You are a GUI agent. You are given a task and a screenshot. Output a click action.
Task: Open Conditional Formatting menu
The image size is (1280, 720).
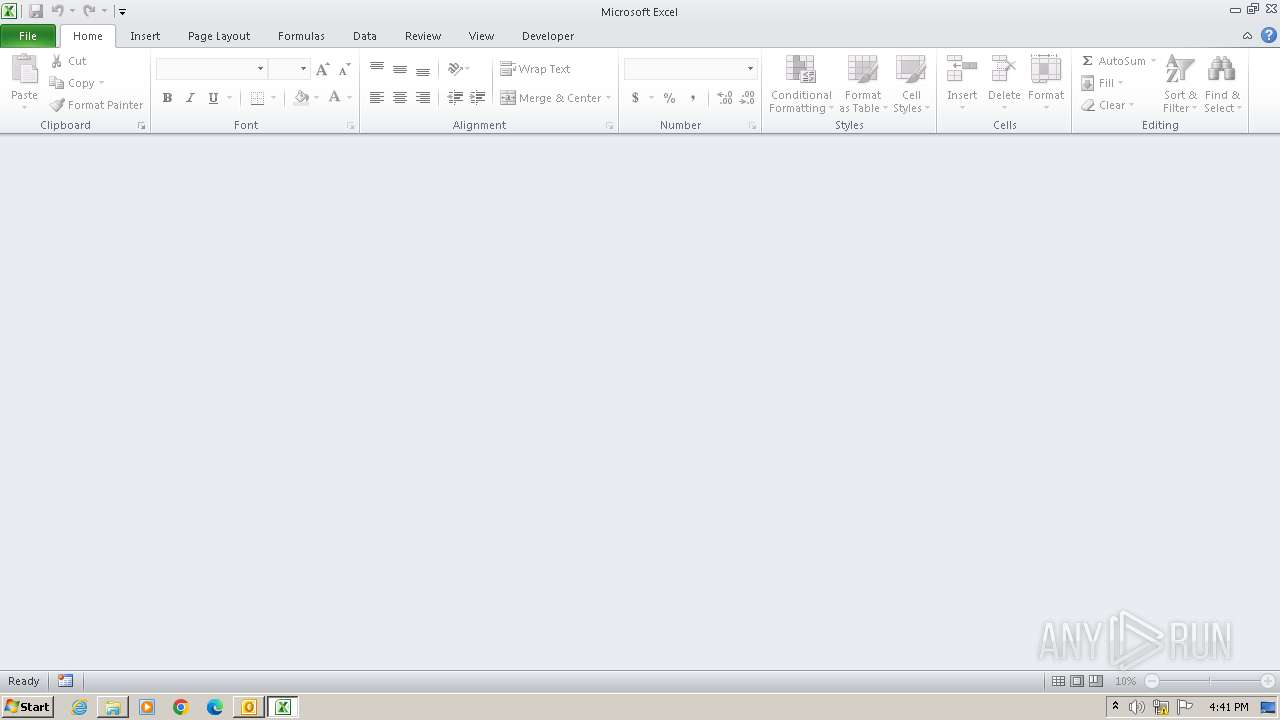coord(801,85)
